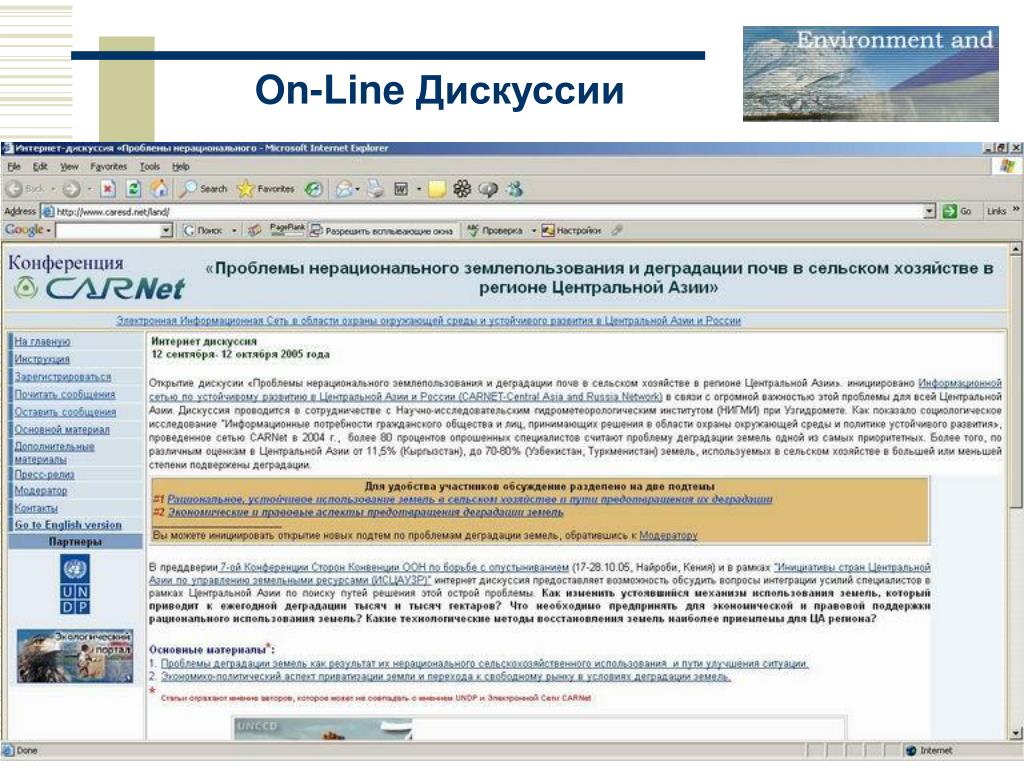Open the Edit menu

40,167
